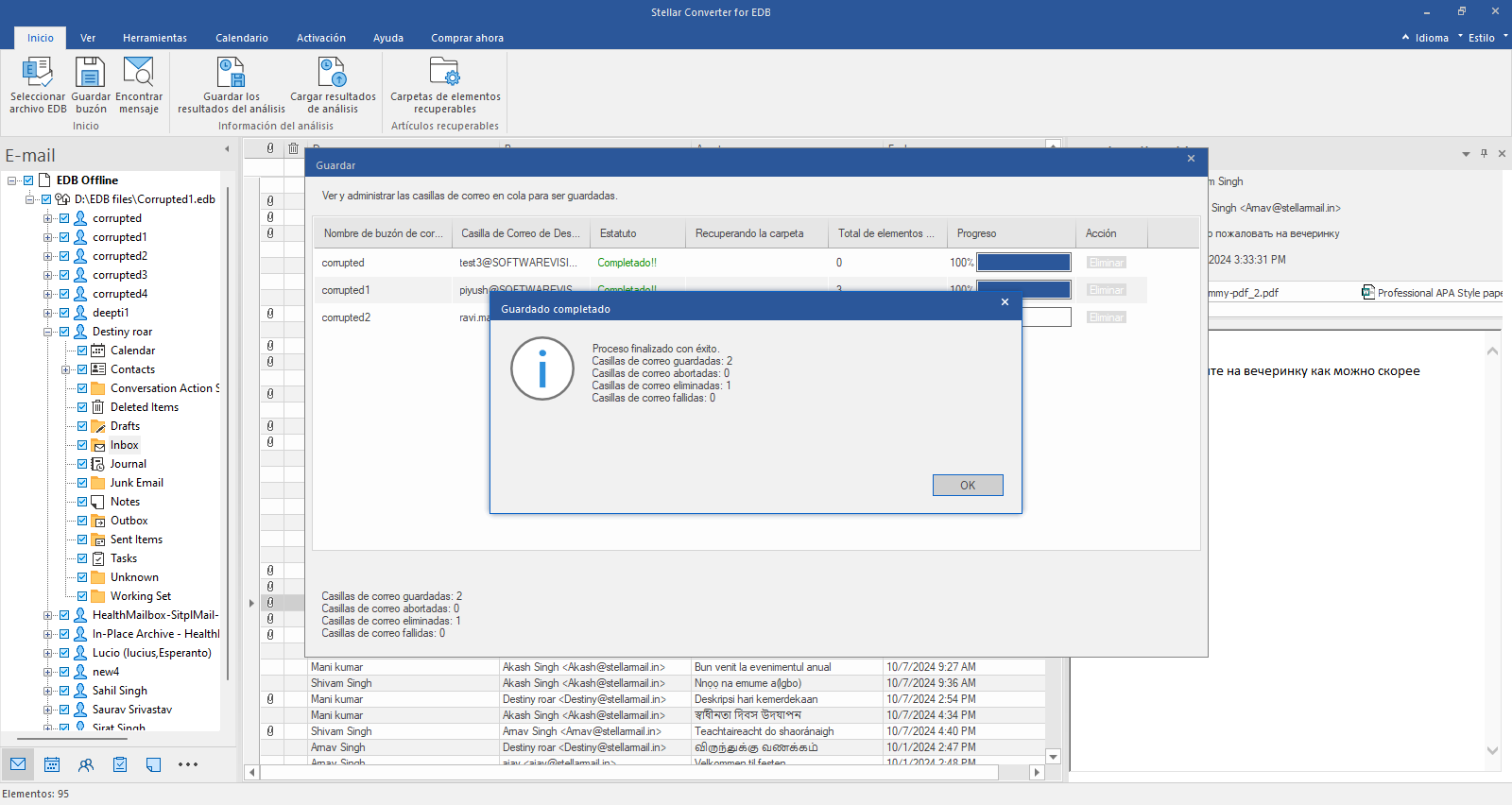Toggle checkbox for deepti1 mailbox
1512x805 pixels.
64,313
